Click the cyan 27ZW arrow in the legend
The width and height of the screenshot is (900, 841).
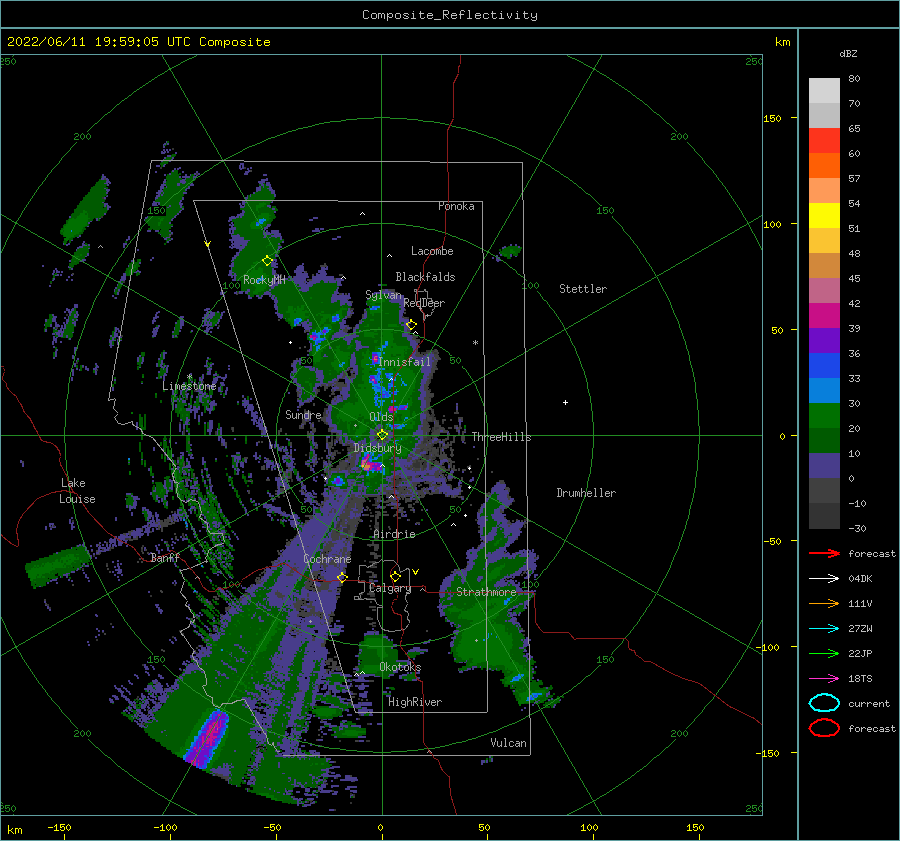pyautogui.click(x=824, y=629)
